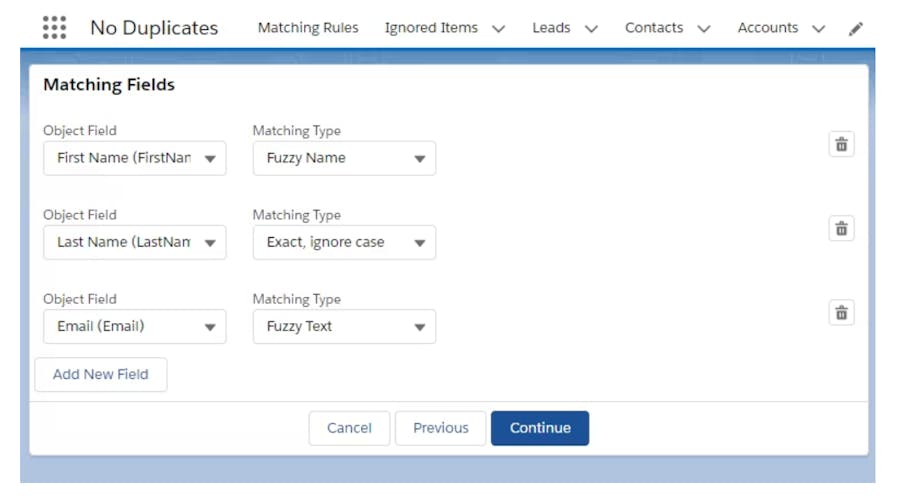Click the pencil edit navigation icon
900x497 pixels.
[x=855, y=29]
